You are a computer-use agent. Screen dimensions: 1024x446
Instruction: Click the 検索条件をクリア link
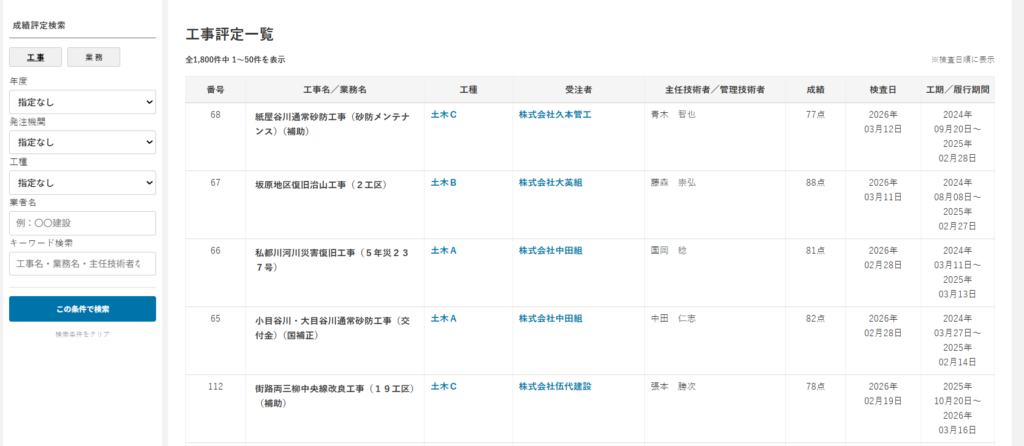(x=82, y=333)
